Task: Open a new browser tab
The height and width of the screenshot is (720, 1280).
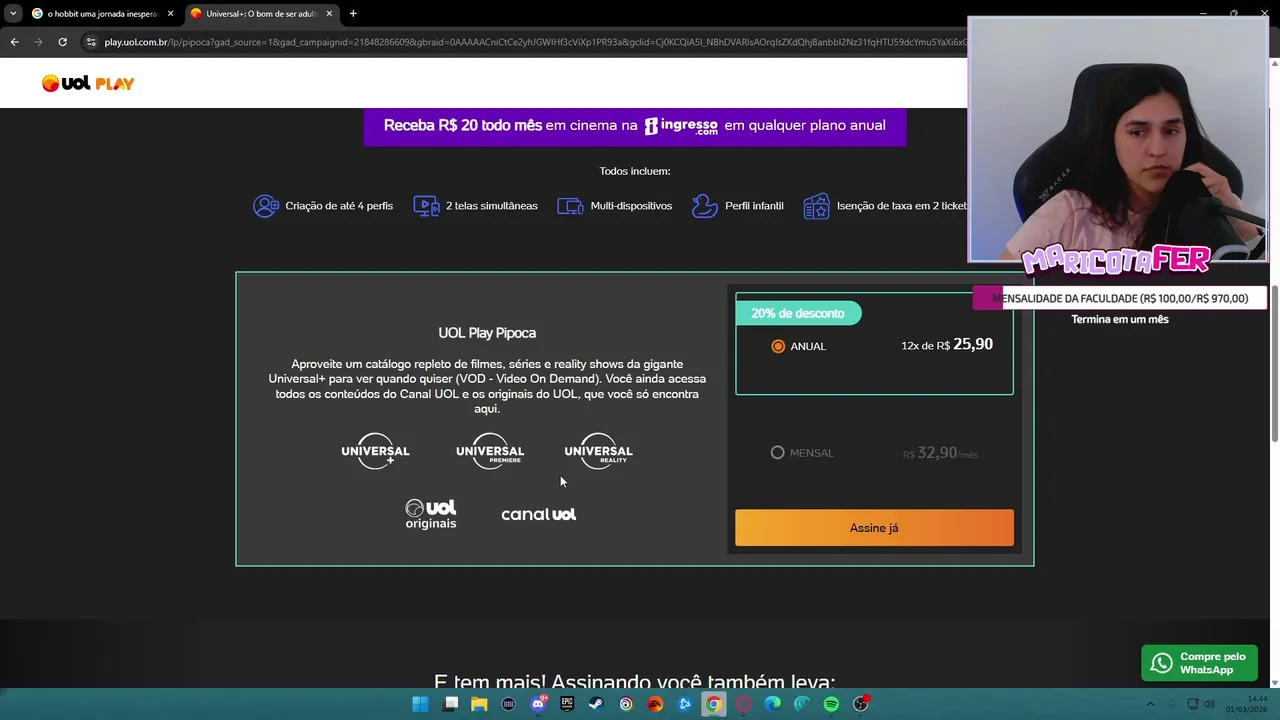Action: point(353,14)
